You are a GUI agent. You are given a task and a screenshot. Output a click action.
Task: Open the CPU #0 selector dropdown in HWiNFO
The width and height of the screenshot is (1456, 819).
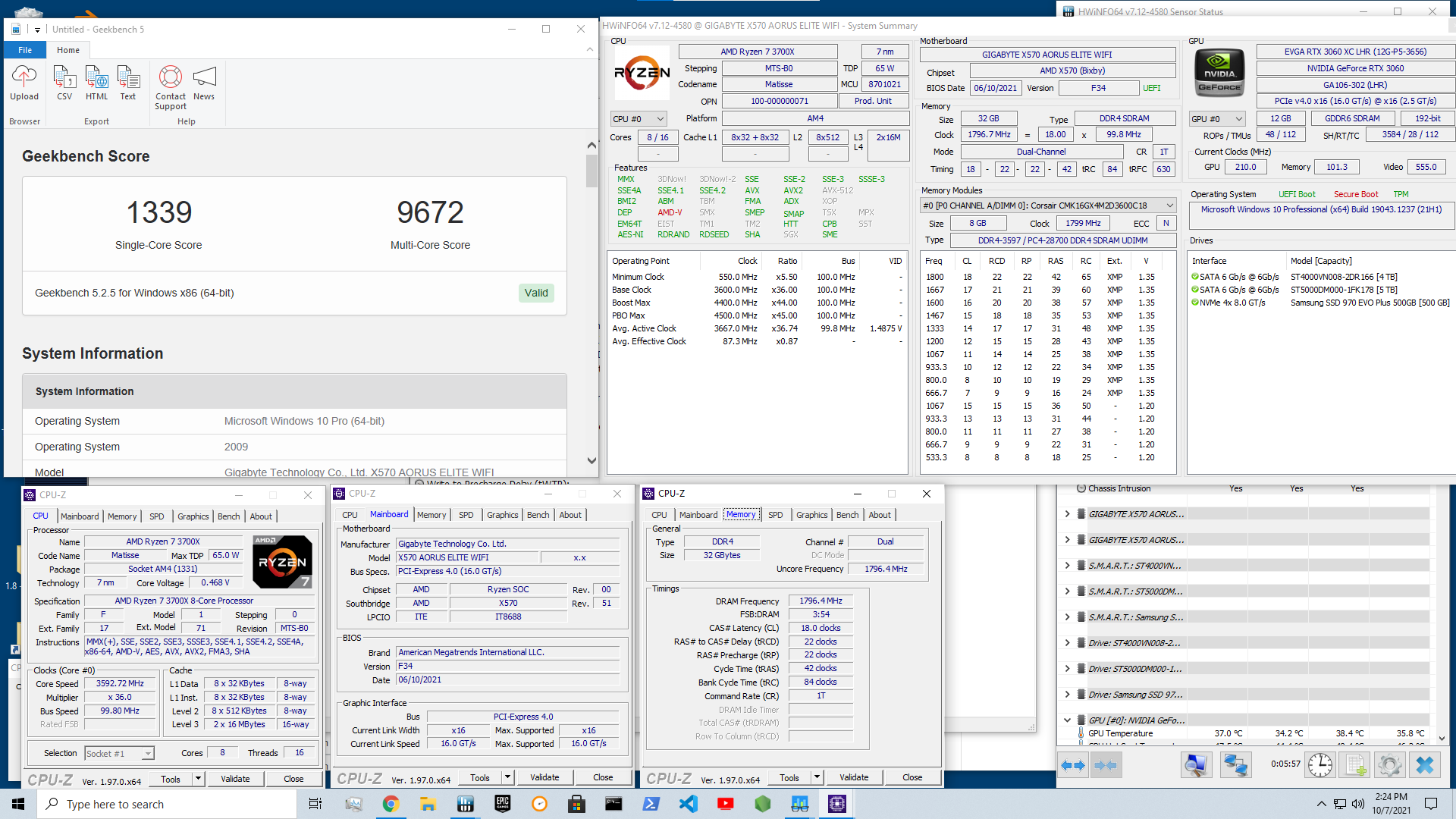[639, 119]
